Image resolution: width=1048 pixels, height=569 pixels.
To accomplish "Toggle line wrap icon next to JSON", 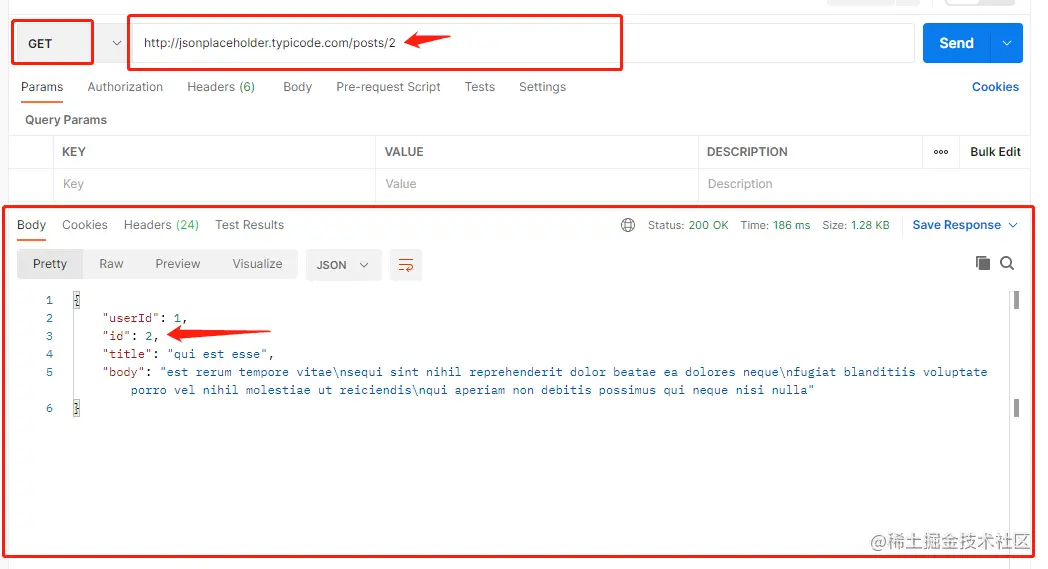I will tap(406, 265).
